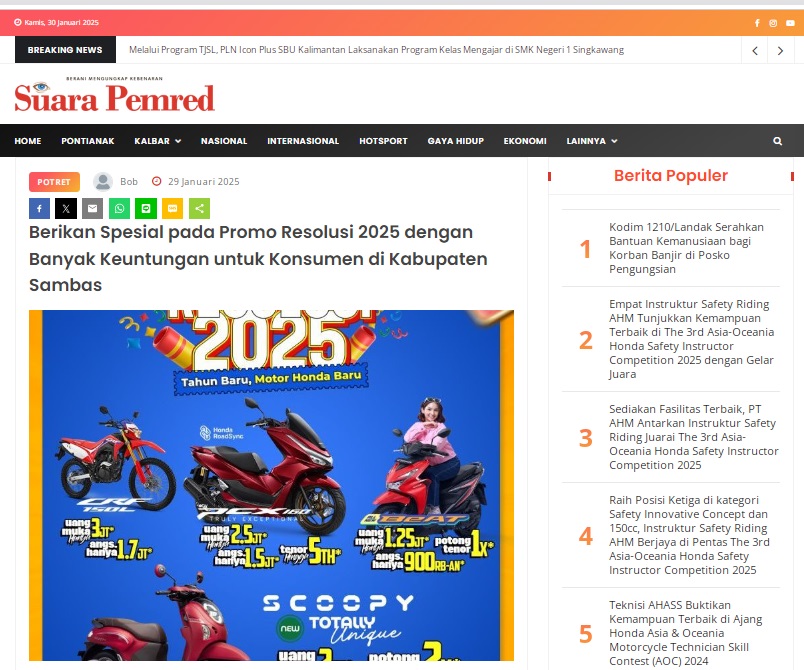
Task: Open the Facebook page icon in header
Action: pos(757,23)
